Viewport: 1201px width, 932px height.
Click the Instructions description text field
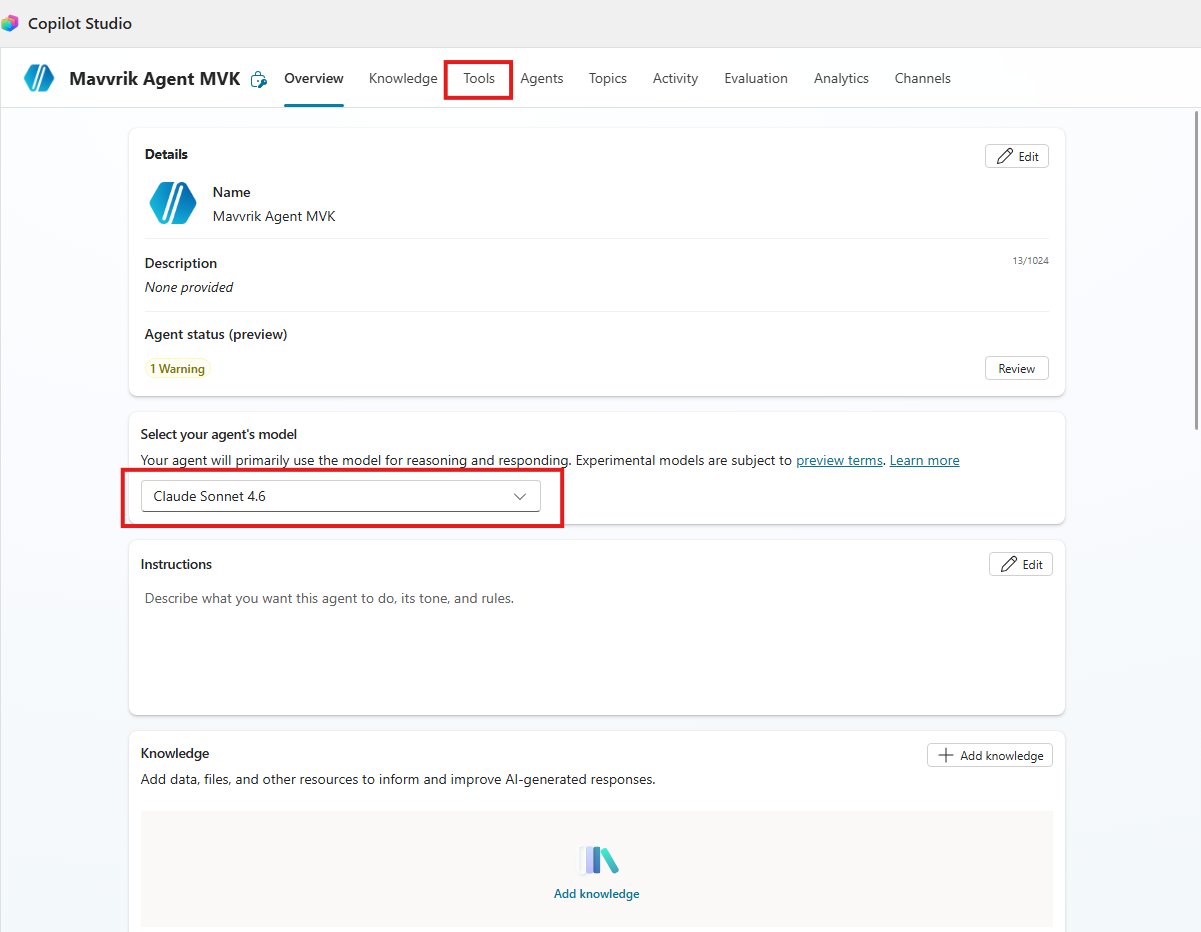pos(597,640)
